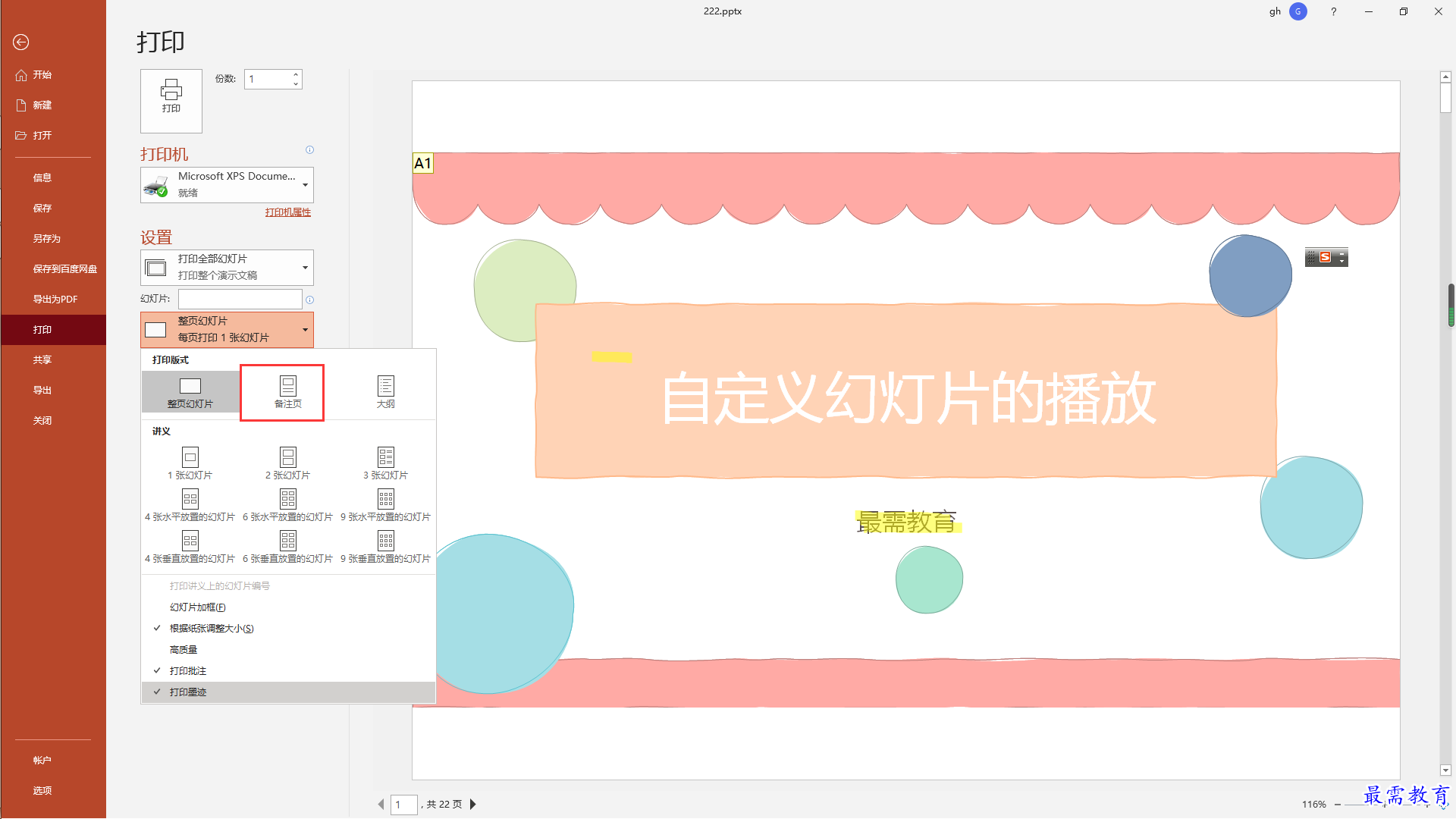
Task: Open 帐户 in the sidebar
Action: tap(42, 761)
